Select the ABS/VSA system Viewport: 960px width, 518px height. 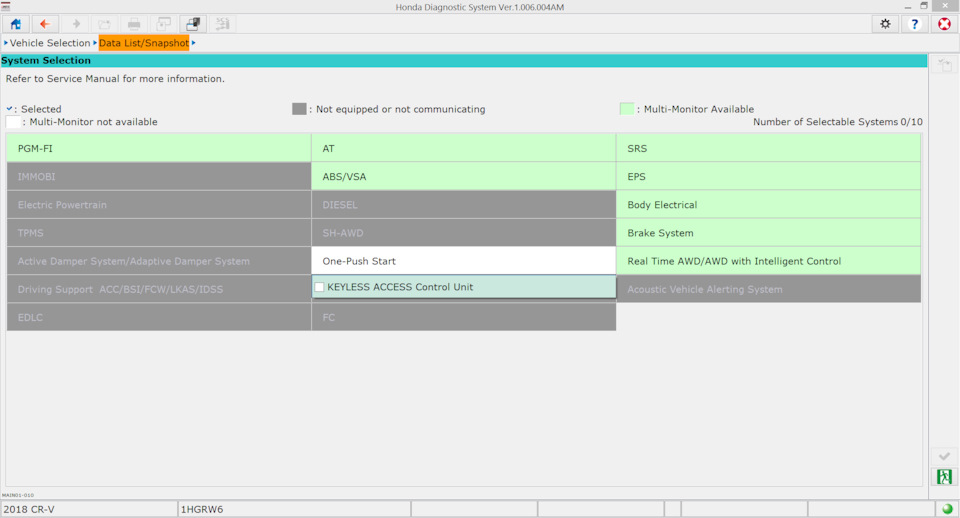[x=463, y=176]
